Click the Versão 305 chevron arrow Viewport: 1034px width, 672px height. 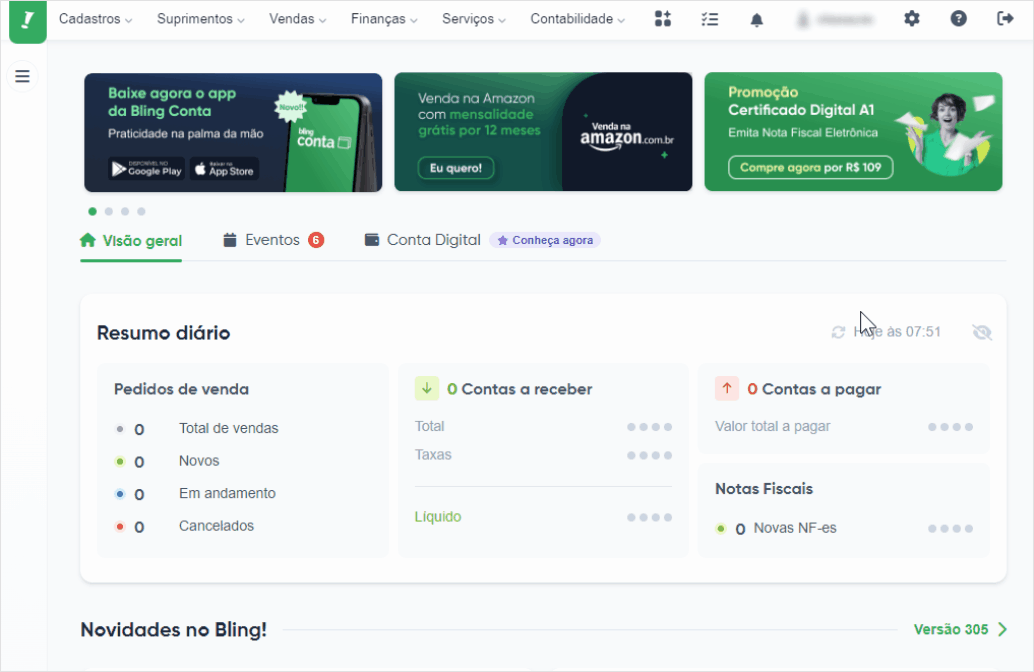tap(1002, 629)
